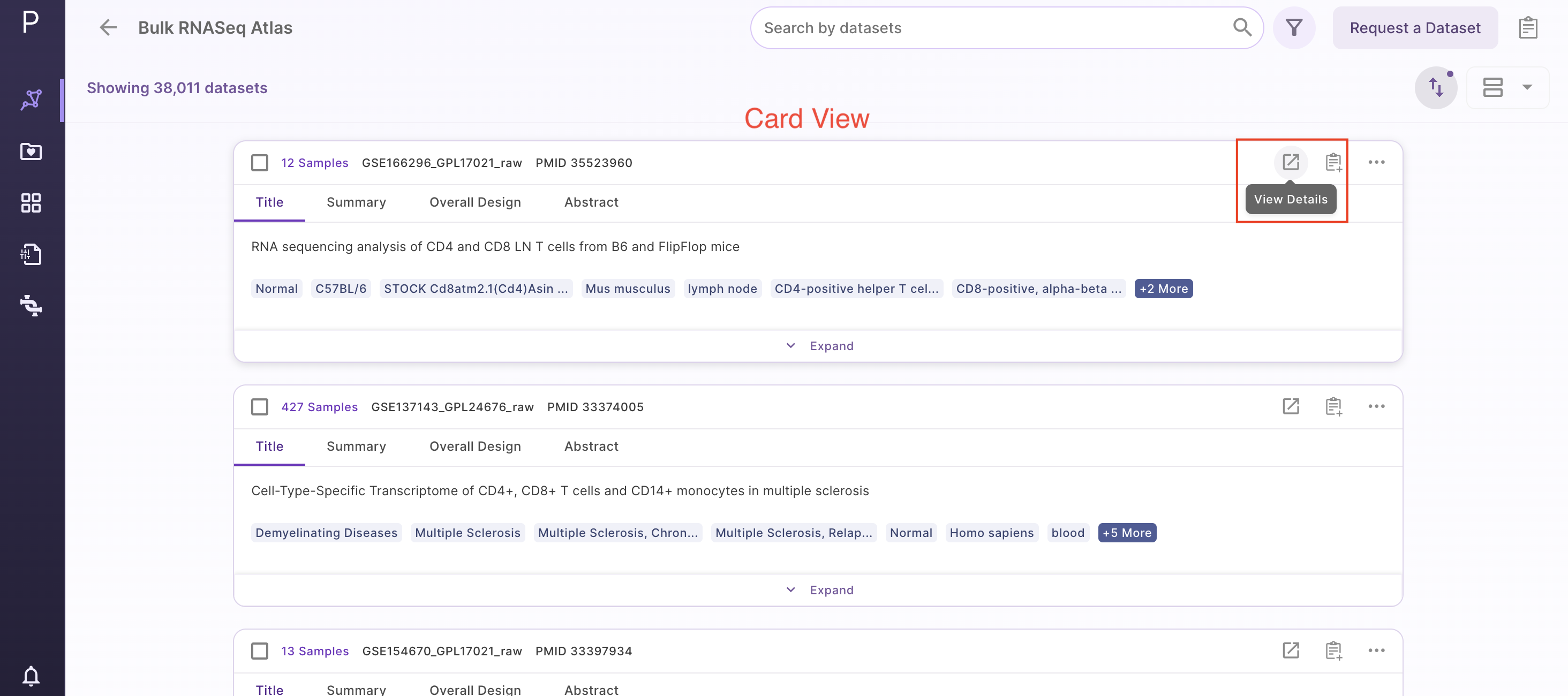The image size is (1568, 696).
Task: Click the blood tag
Action: point(1068,532)
